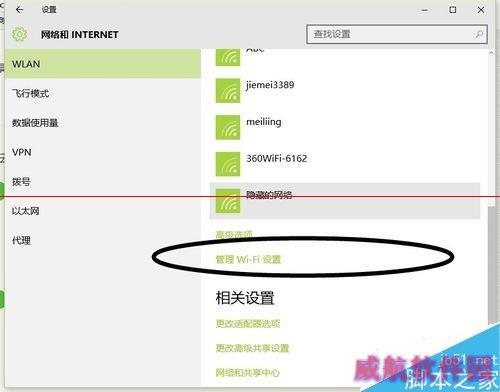Screen dimensions: 500x392
Task: Open the 数据使用量 section
Action: click(x=103, y=123)
